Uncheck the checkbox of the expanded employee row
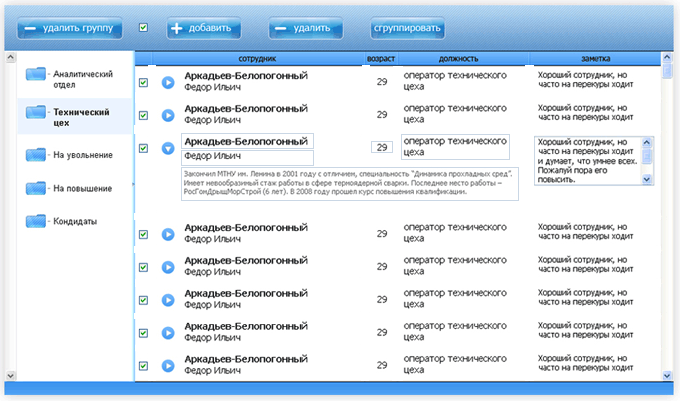680x401 pixels. (x=143, y=148)
